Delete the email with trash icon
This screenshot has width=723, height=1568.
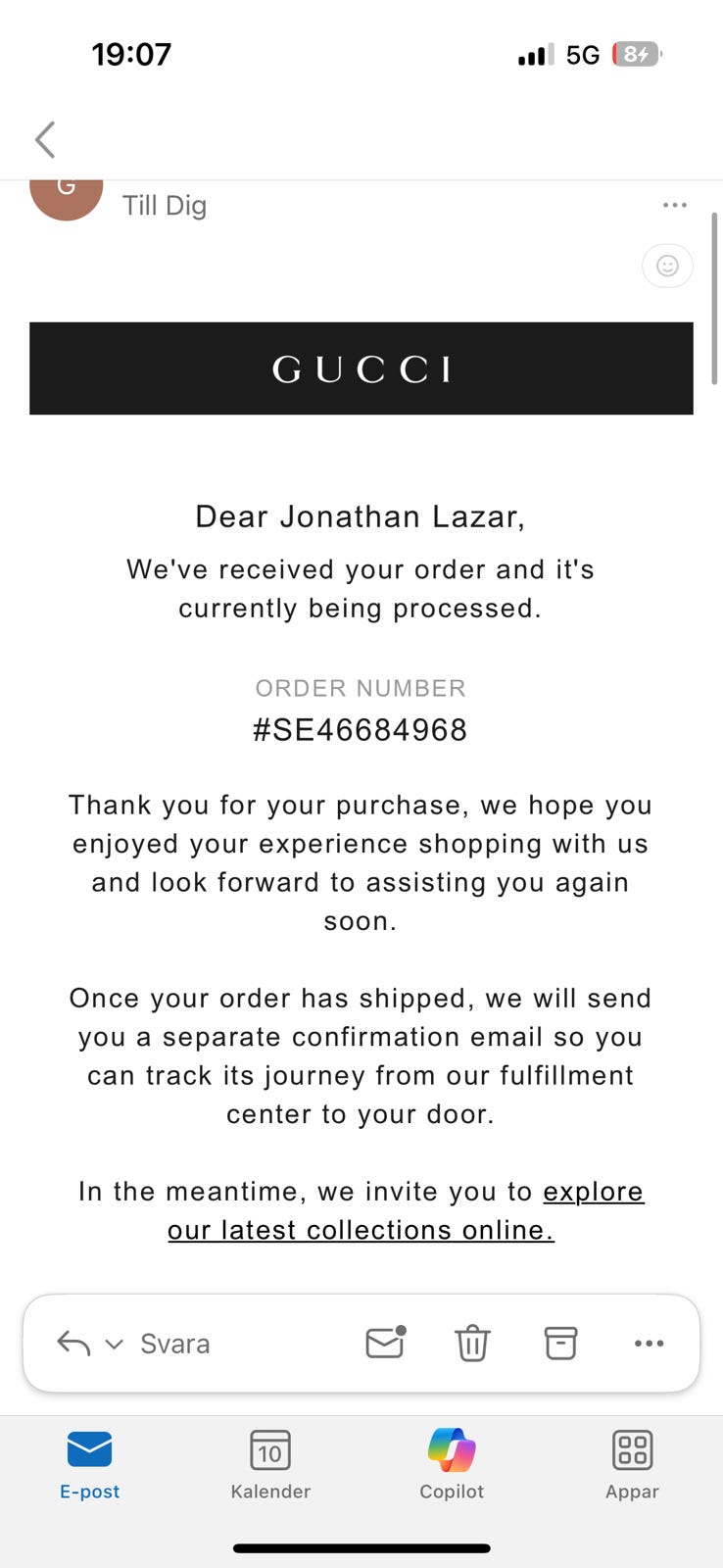pos(472,1343)
